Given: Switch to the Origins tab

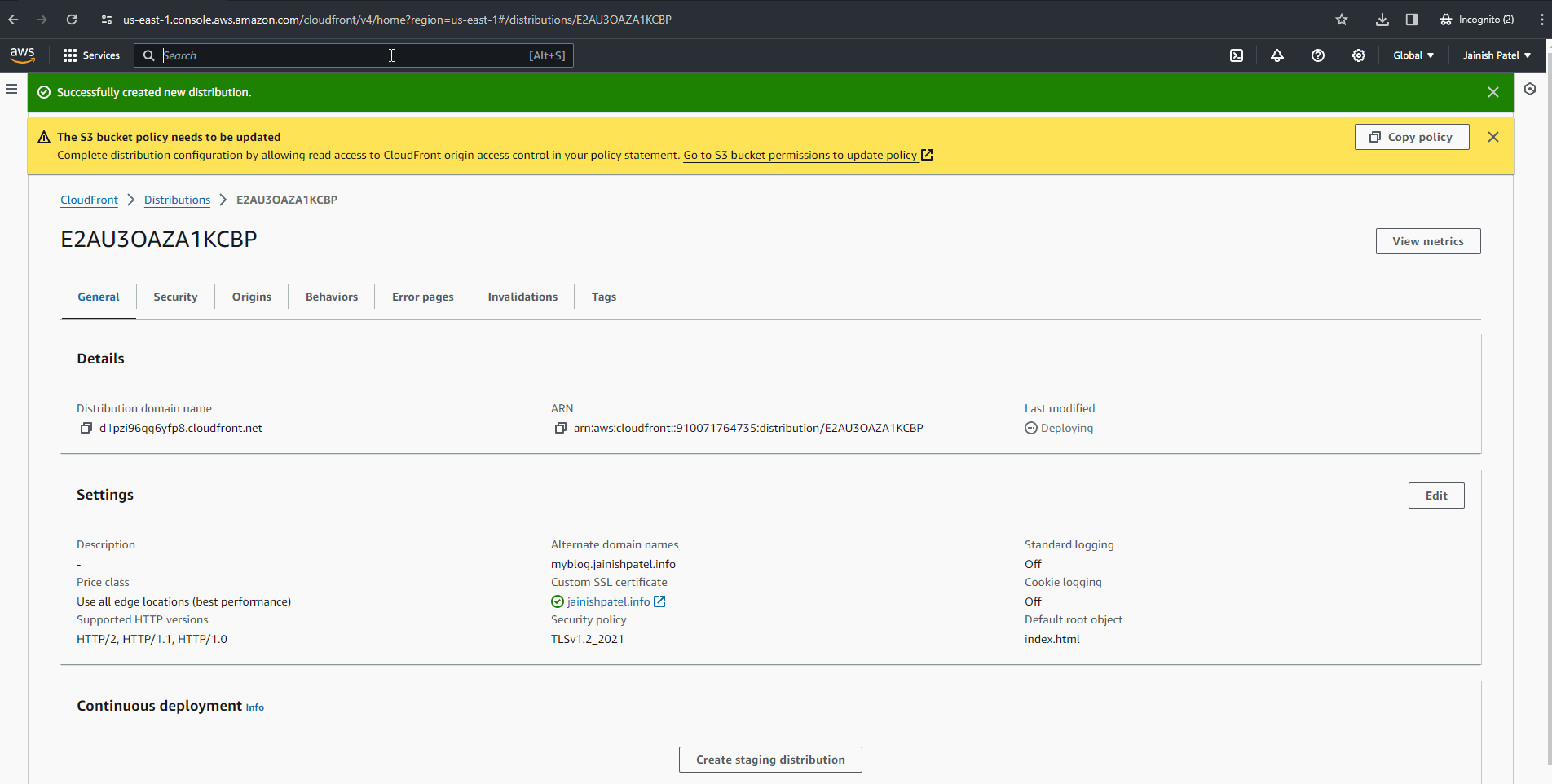Looking at the screenshot, I should coord(251,297).
